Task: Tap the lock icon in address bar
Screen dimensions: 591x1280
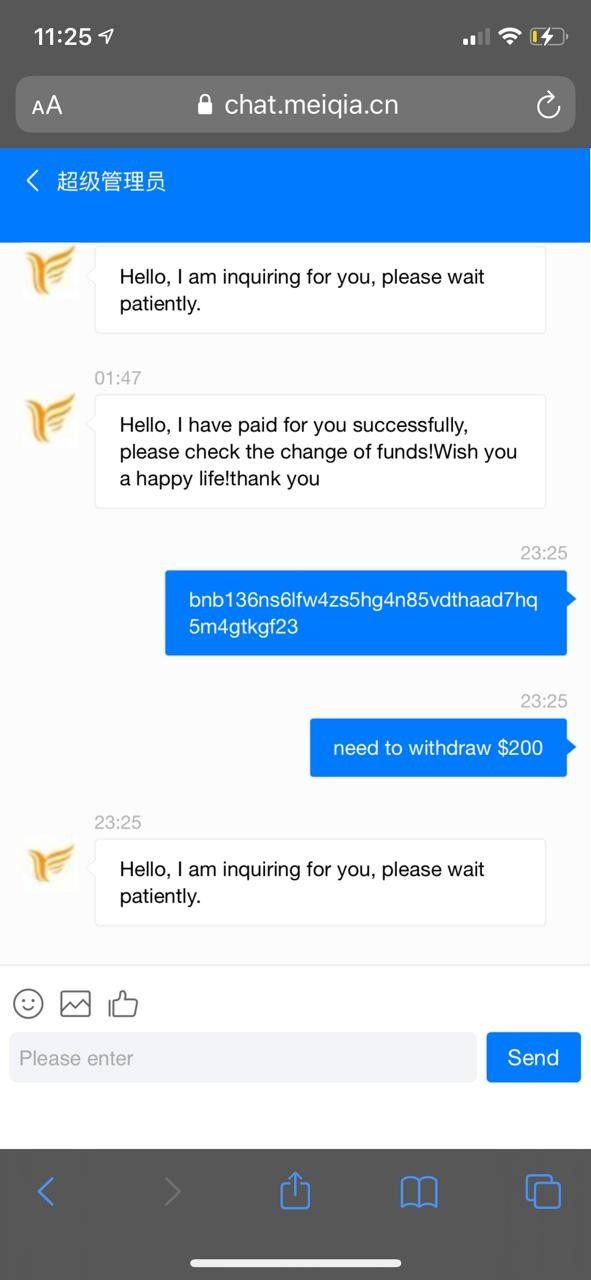Action: [x=205, y=105]
